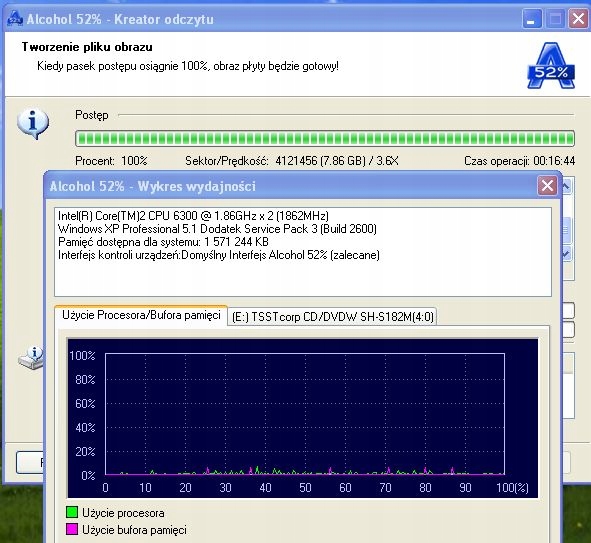The height and width of the screenshot is (543, 591).
Task: Click the partially hidden button at bottom left of Kreator
Action: click(x=30, y=462)
